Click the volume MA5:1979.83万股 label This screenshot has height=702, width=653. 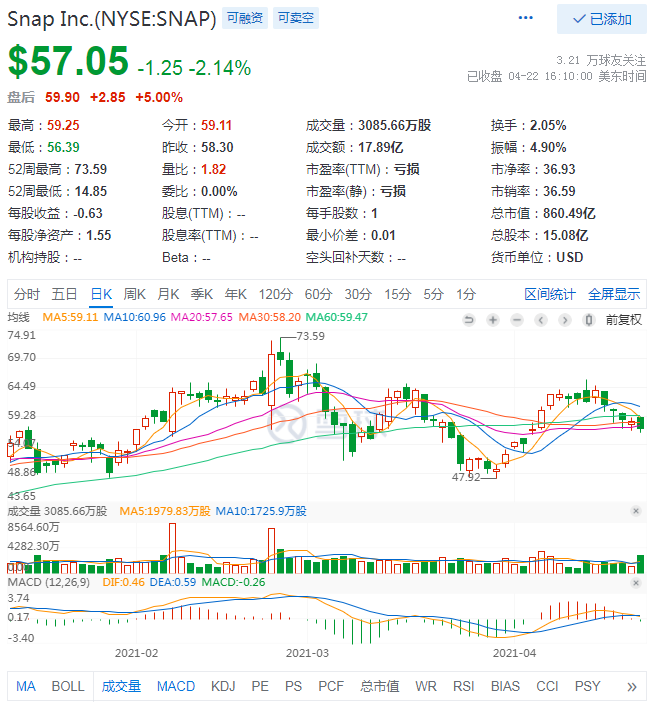point(165,511)
